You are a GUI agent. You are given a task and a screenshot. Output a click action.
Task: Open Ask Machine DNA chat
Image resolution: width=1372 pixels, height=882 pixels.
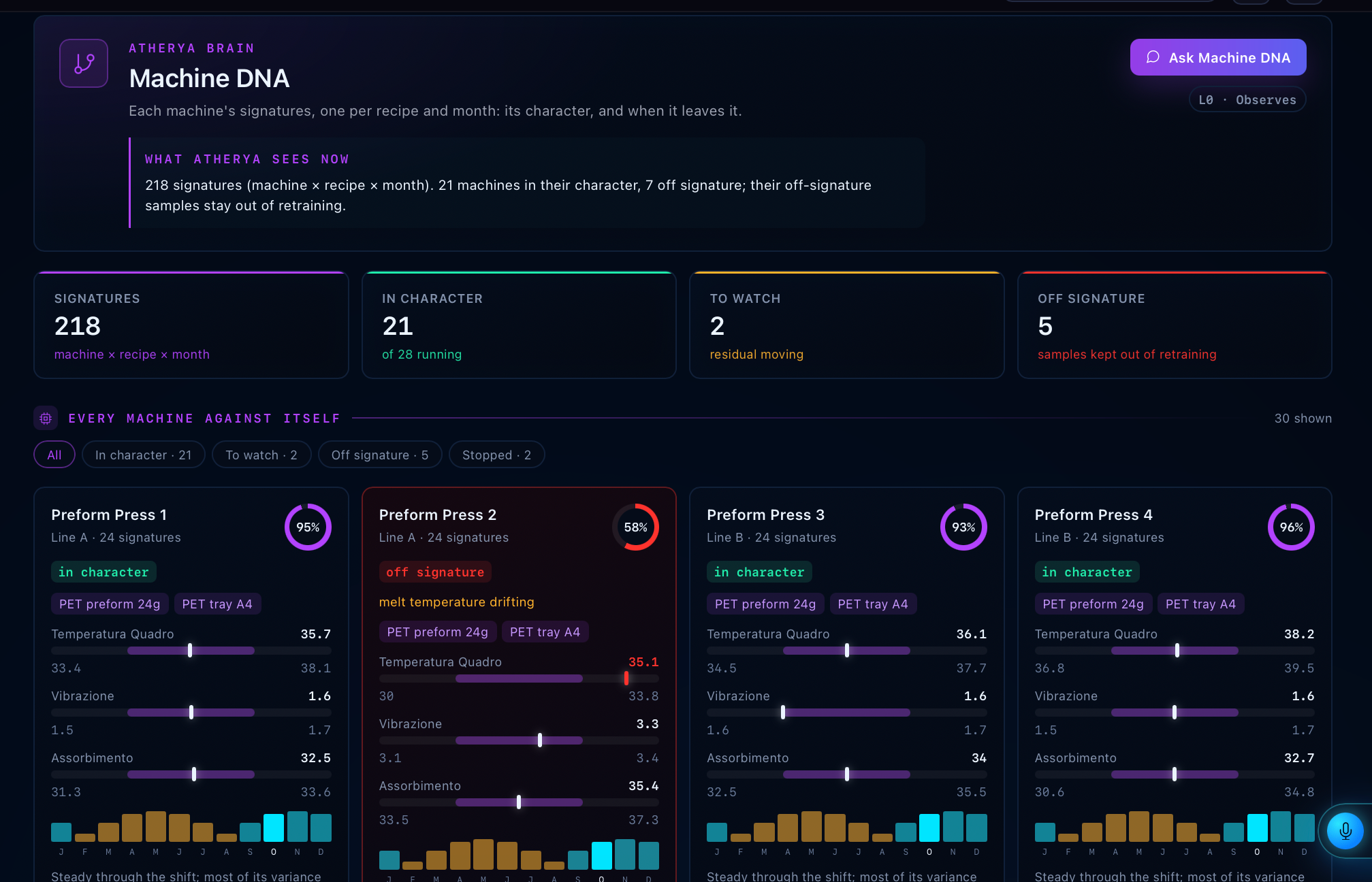[x=1218, y=57]
